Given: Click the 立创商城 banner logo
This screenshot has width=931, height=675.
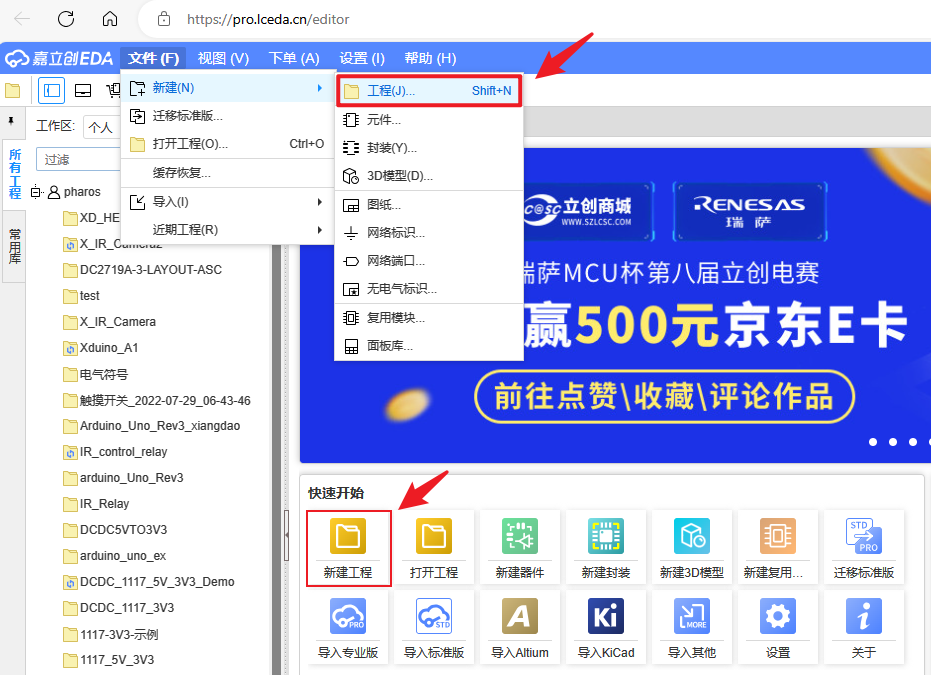Looking at the screenshot, I should tap(577, 212).
